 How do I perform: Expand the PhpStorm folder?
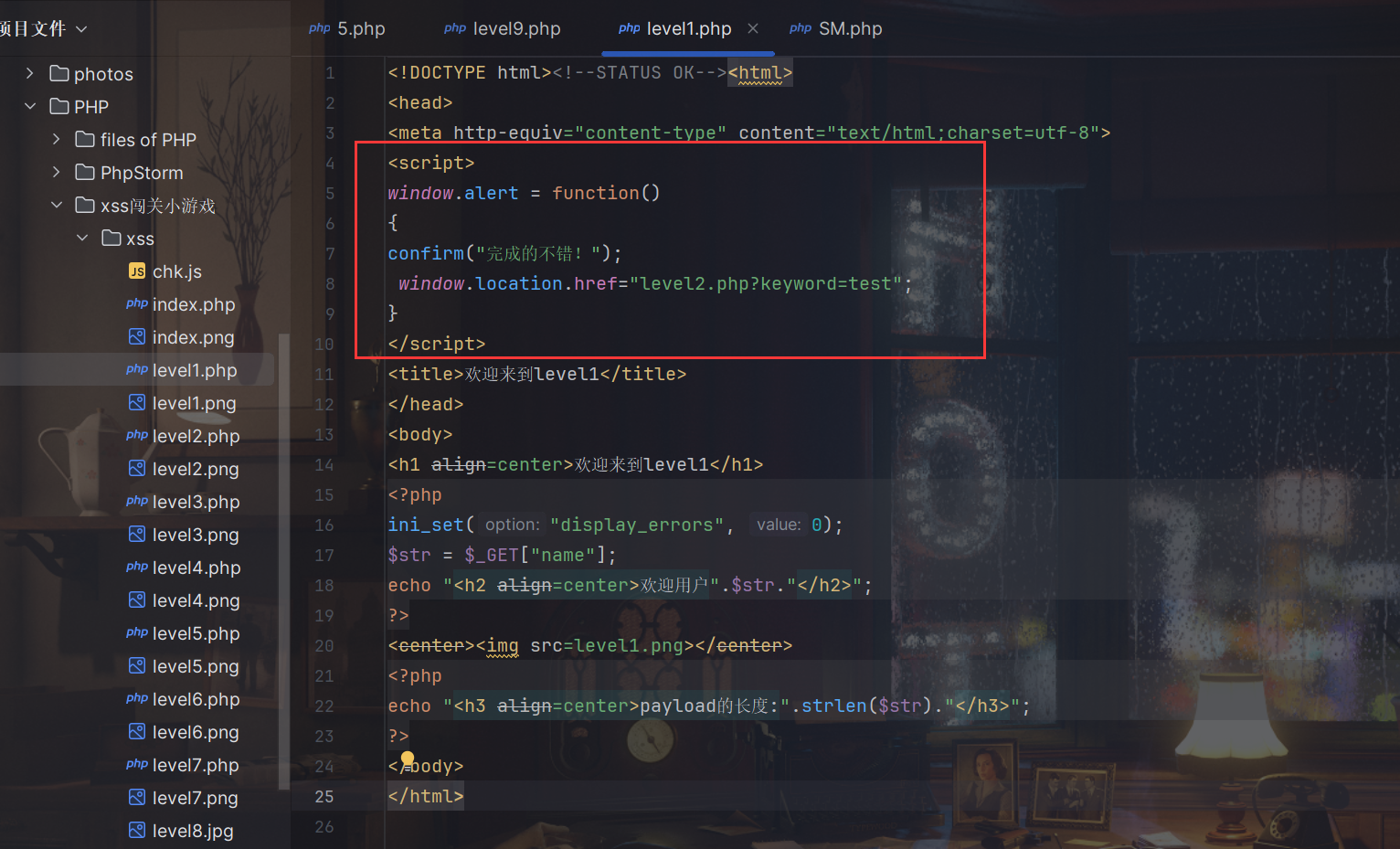[x=57, y=173]
